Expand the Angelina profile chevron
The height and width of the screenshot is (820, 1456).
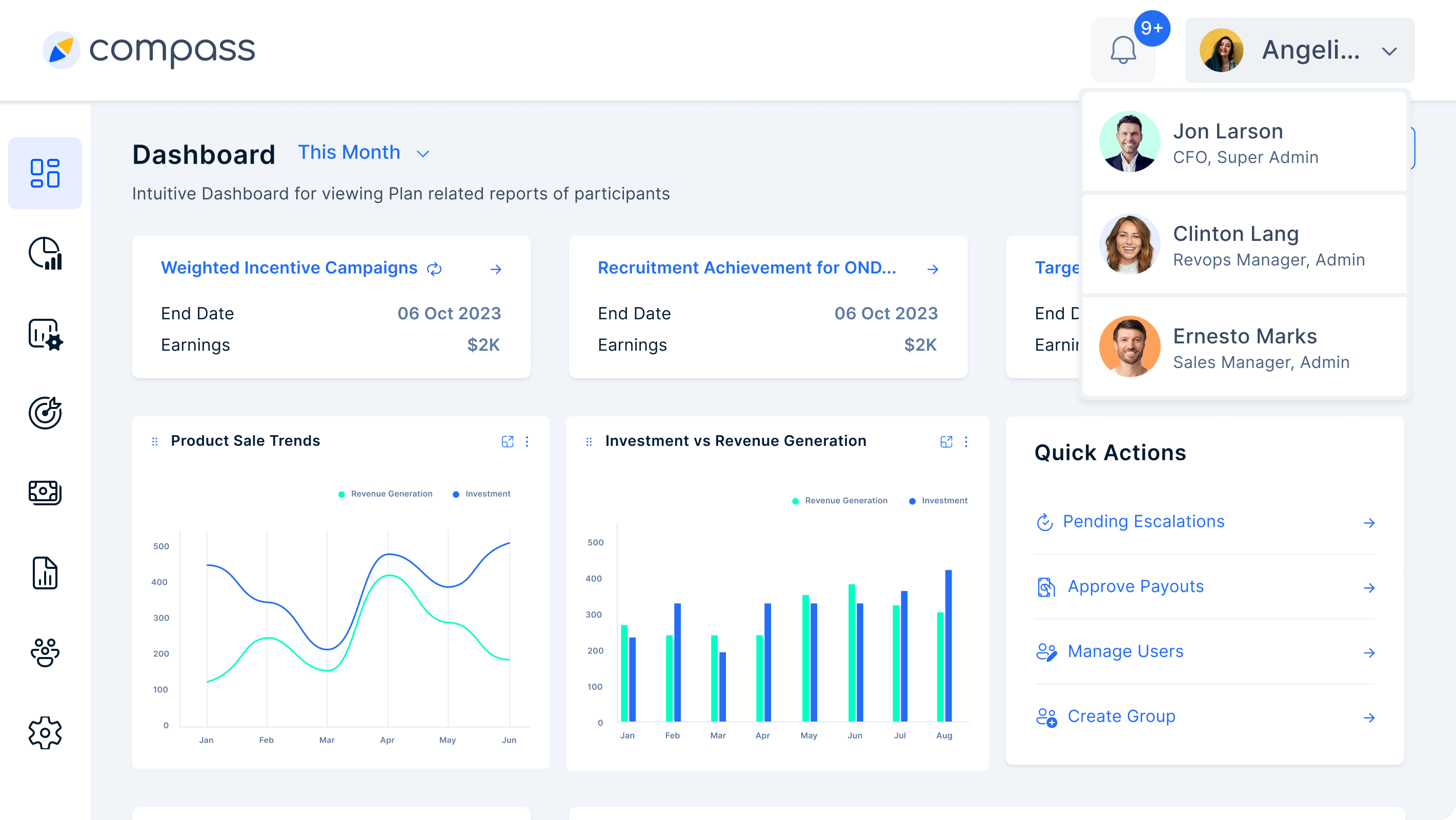pyautogui.click(x=1389, y=51)
